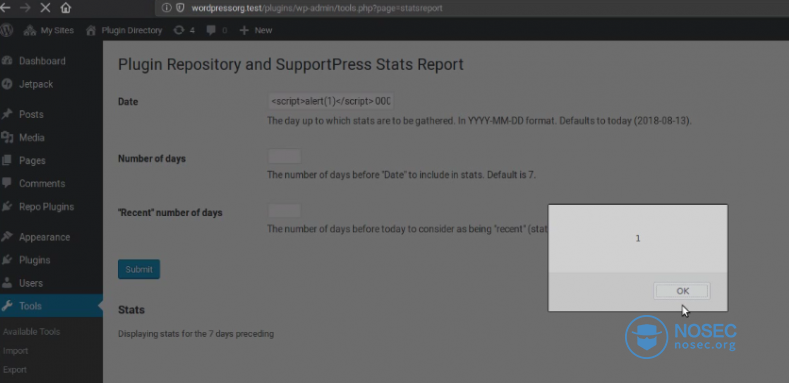Open Available Tools submenu link

(x=31, y=332)
